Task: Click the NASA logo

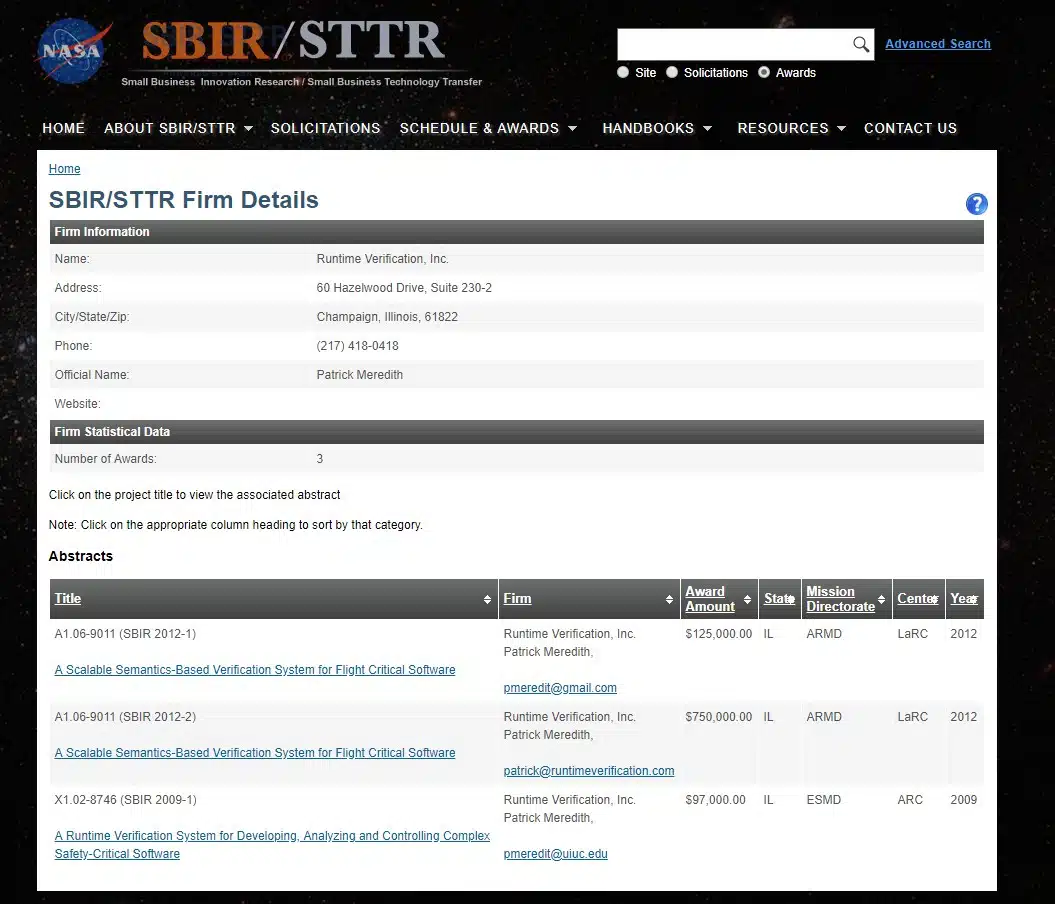Action: (73, 51)
